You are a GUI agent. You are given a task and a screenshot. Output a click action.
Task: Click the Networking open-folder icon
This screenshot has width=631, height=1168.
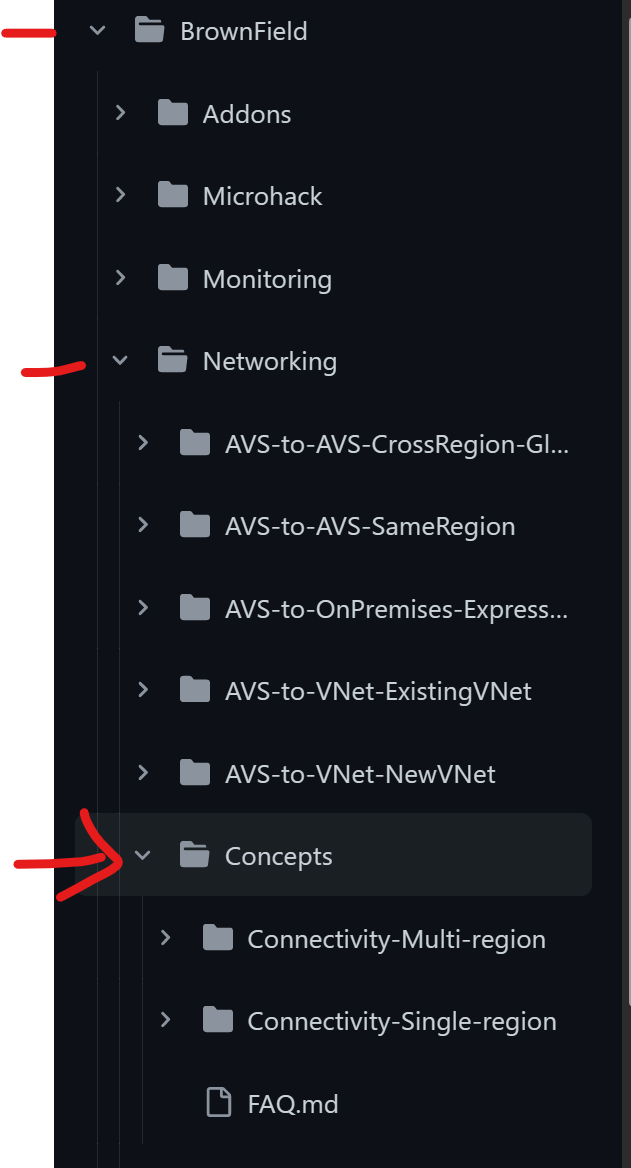coord(171,360)
